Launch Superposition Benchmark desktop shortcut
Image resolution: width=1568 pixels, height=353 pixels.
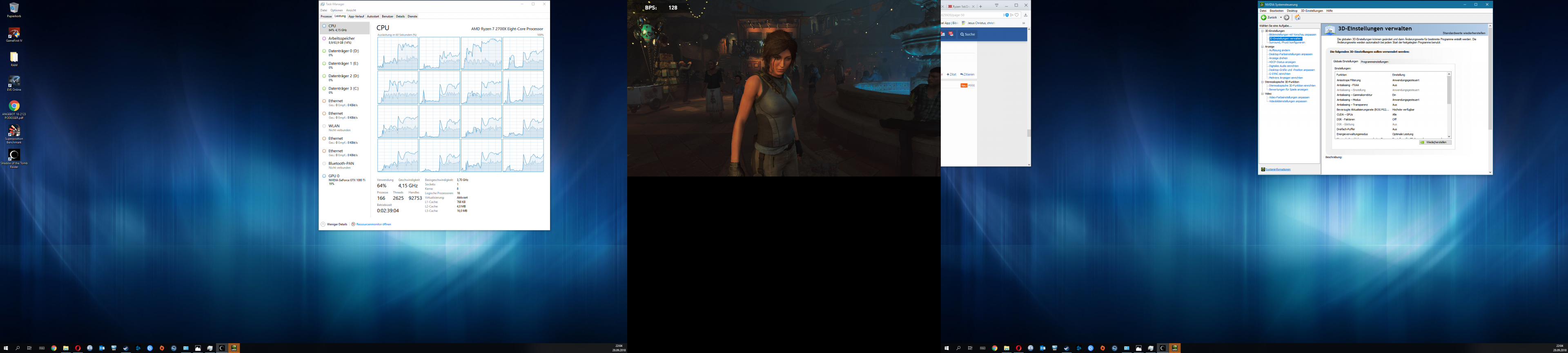[x=14, y=134]
